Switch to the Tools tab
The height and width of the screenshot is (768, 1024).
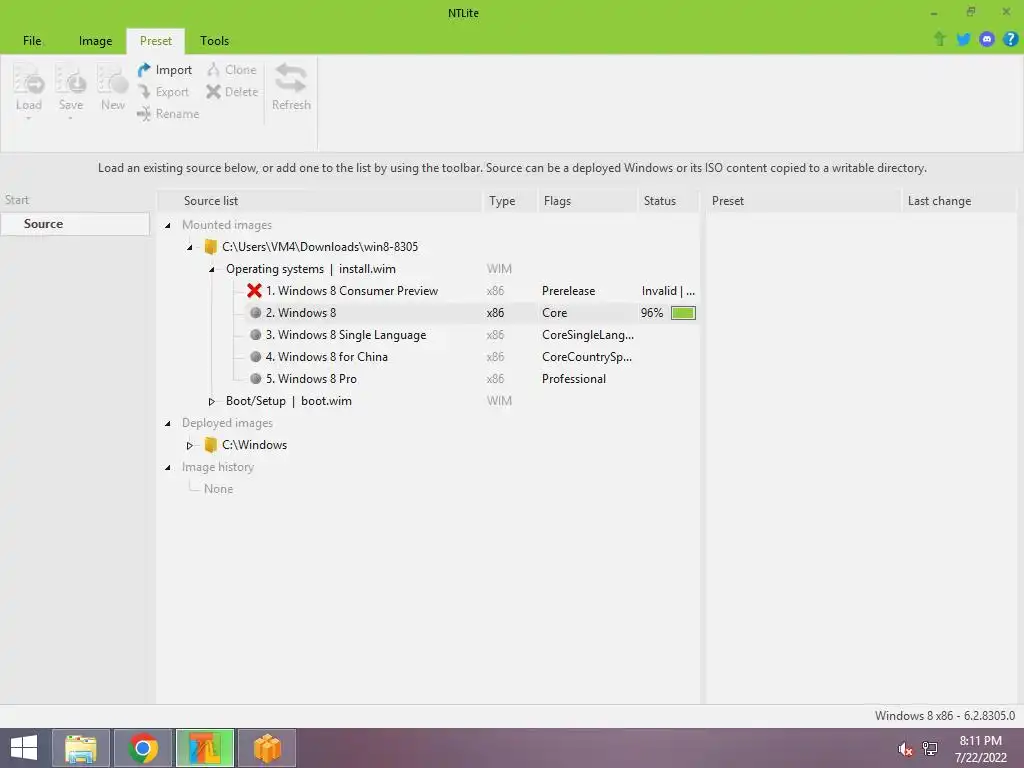point(214,40)
